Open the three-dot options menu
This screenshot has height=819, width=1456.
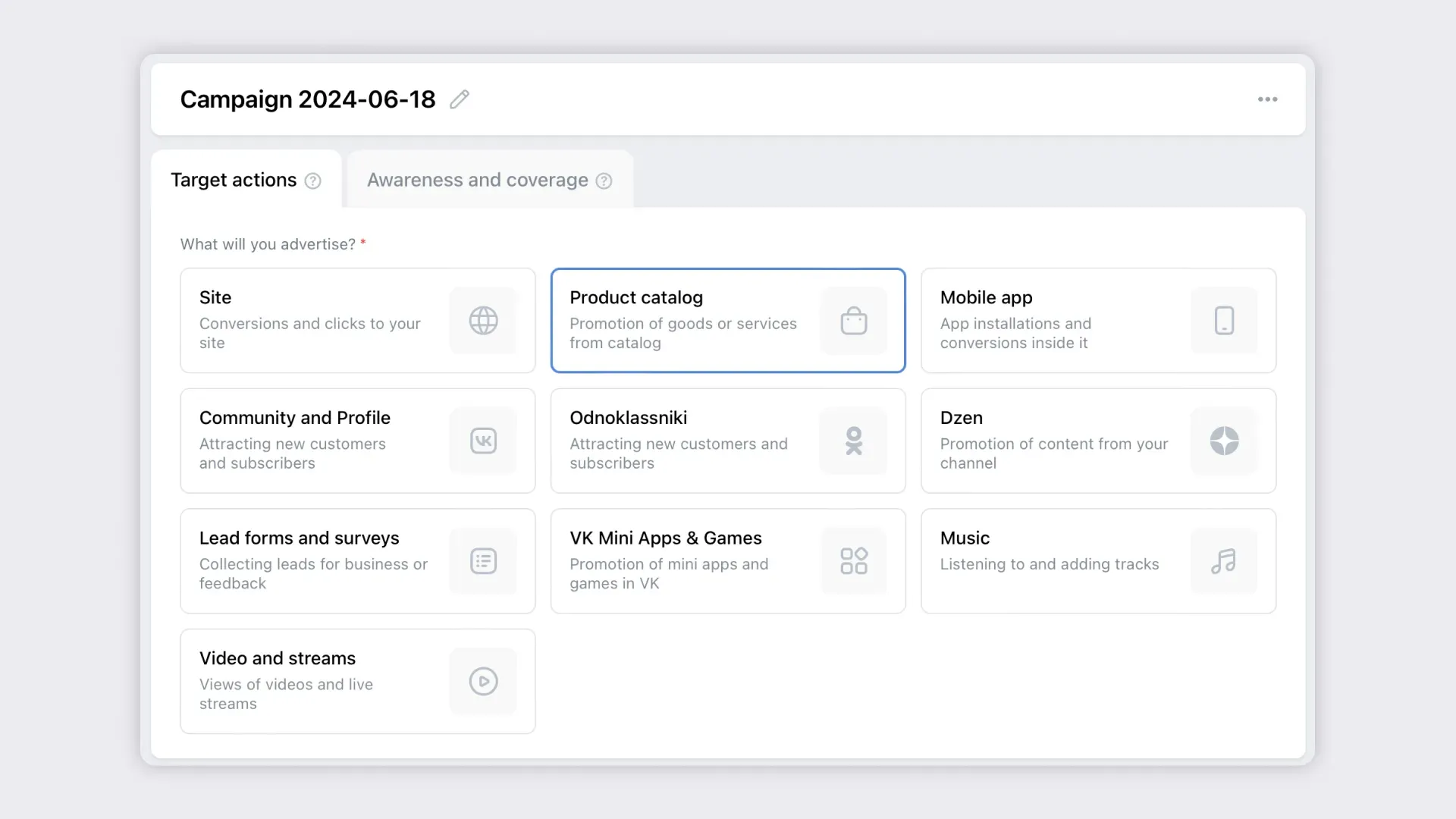1267,99
